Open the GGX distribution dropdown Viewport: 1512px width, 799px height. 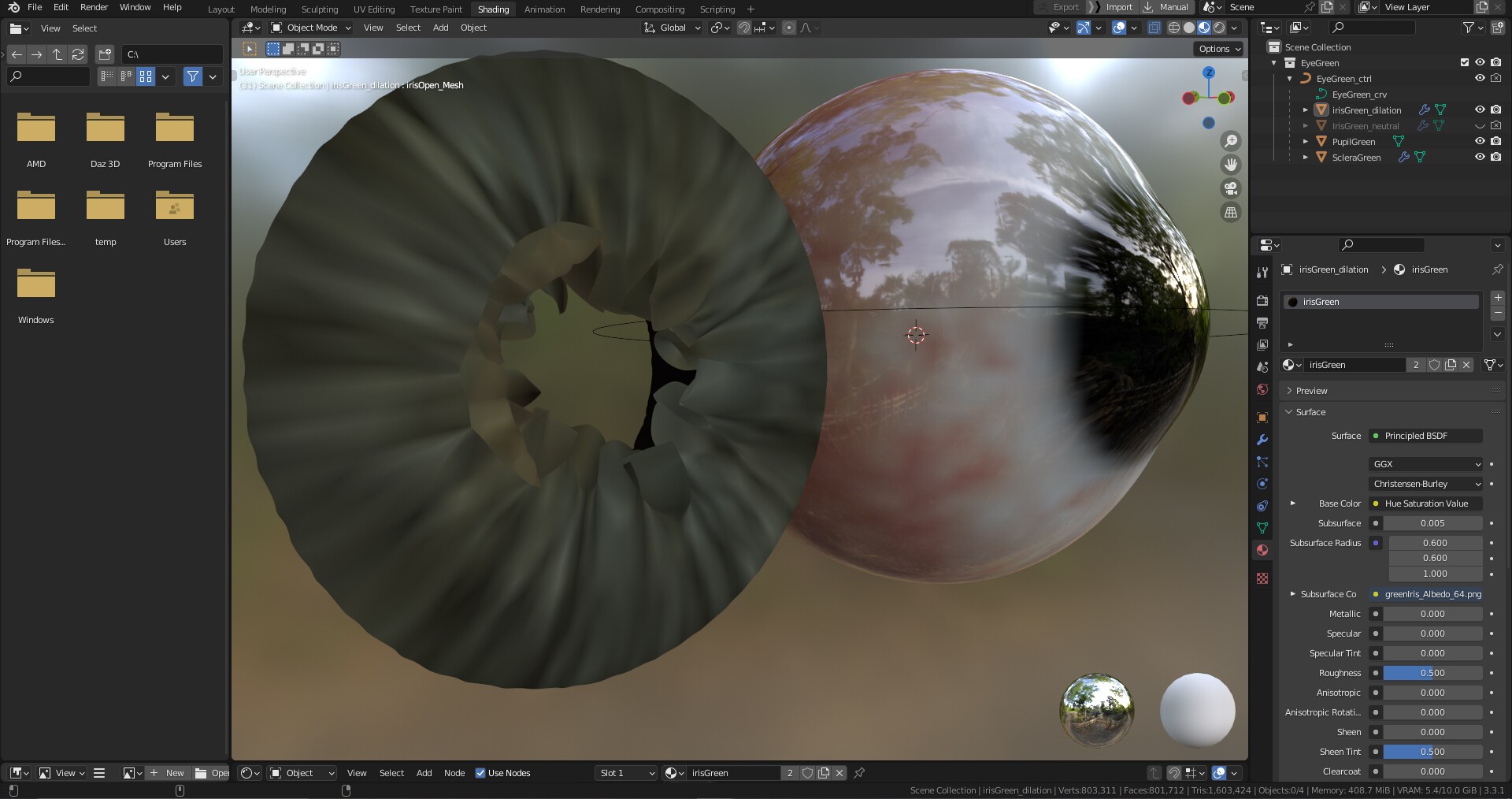pyautogui.click(x=1426, y=464)
